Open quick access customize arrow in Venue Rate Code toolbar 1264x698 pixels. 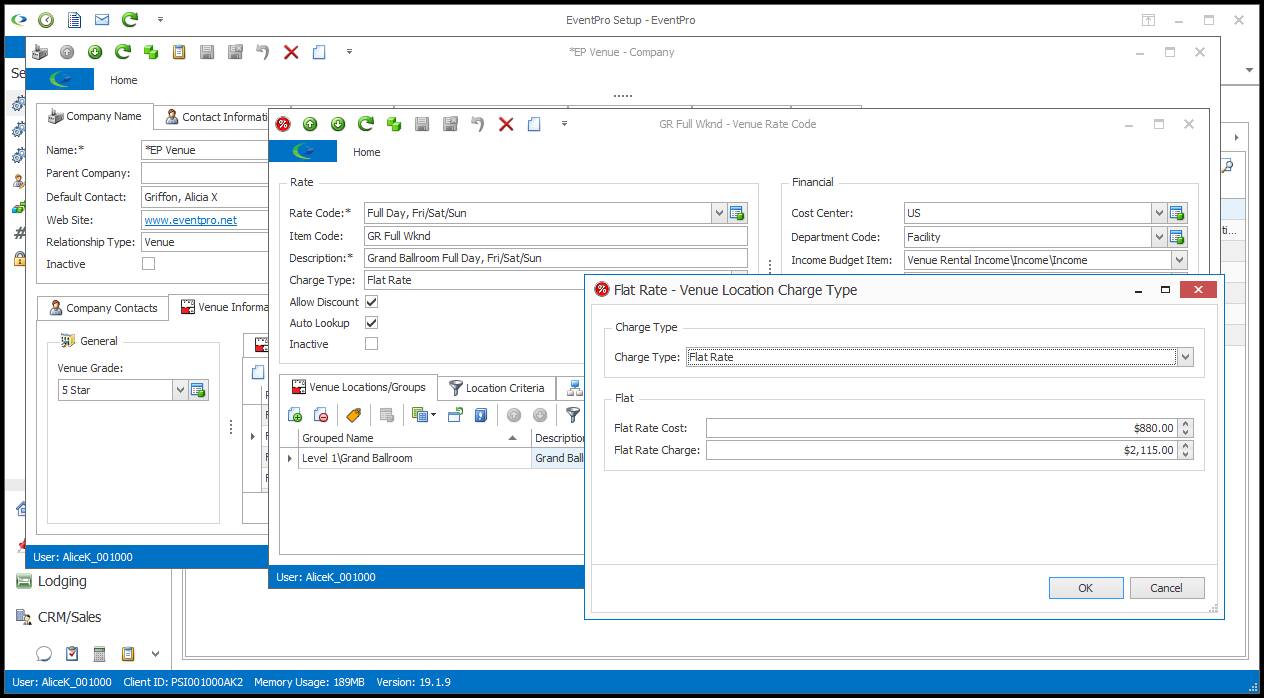pyautogui.click(x=564, y=124)
